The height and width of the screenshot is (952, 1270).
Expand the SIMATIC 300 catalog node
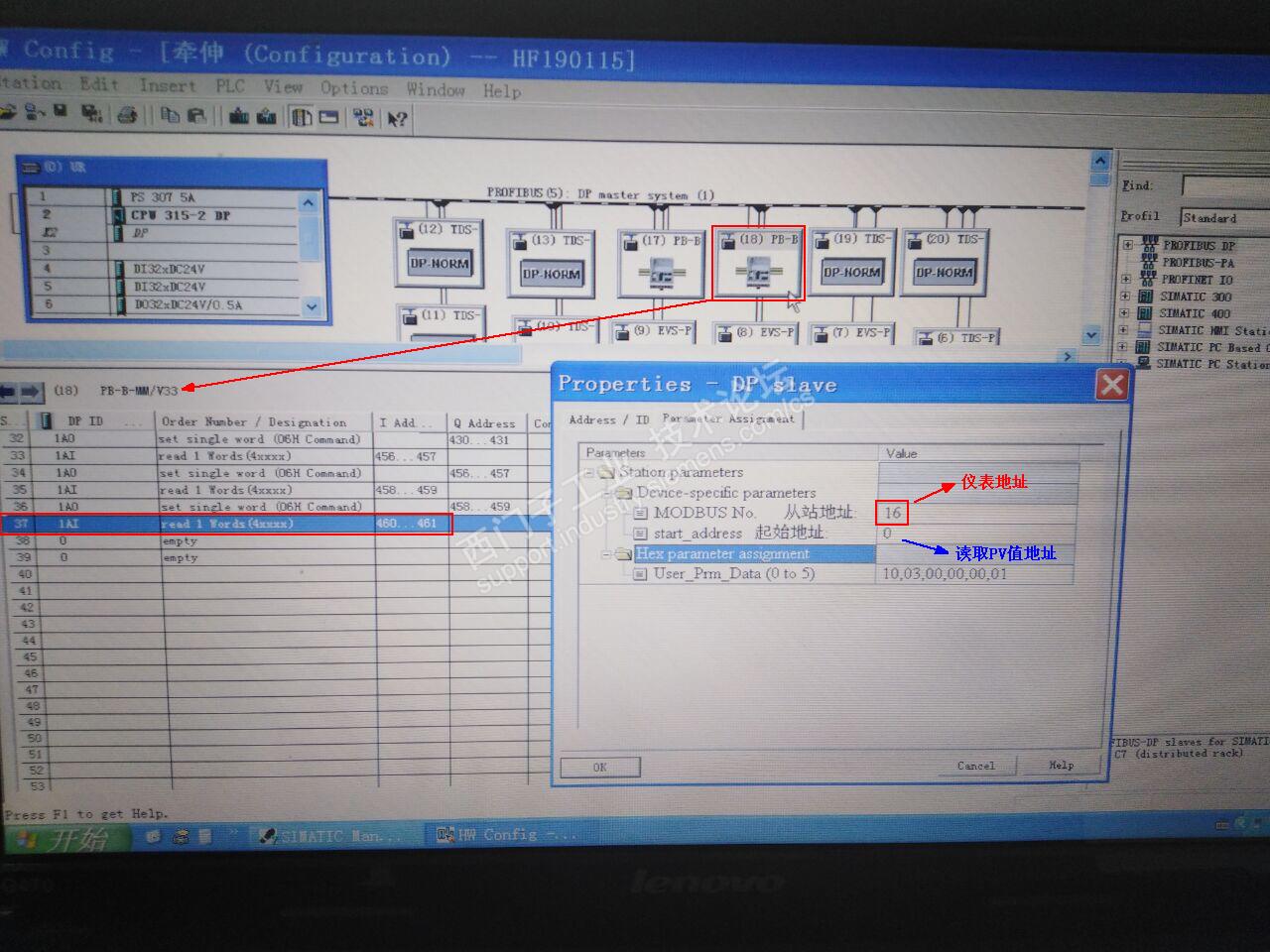coord(1125,296)
